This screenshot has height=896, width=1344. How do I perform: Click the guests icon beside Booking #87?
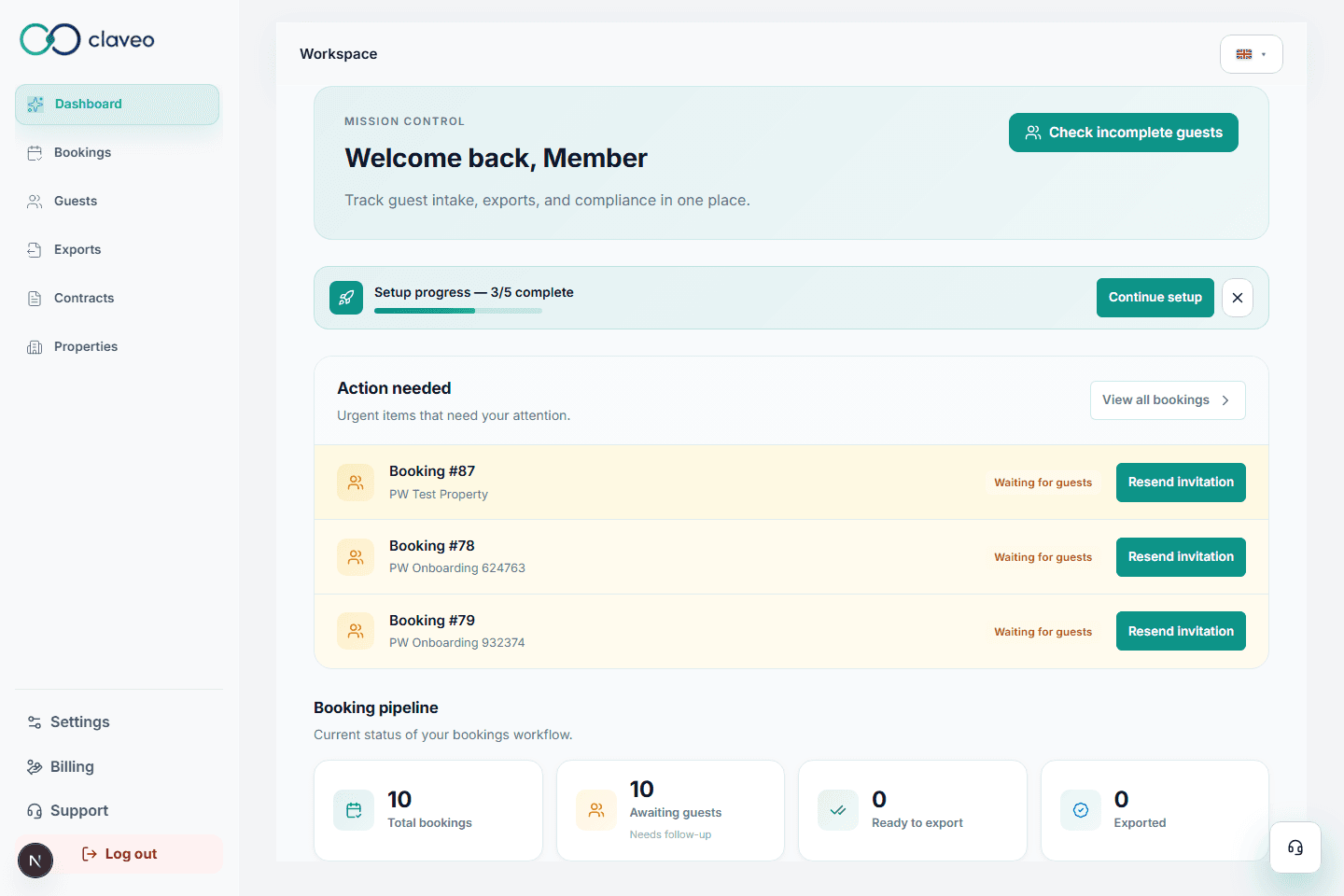pos(356,483)
